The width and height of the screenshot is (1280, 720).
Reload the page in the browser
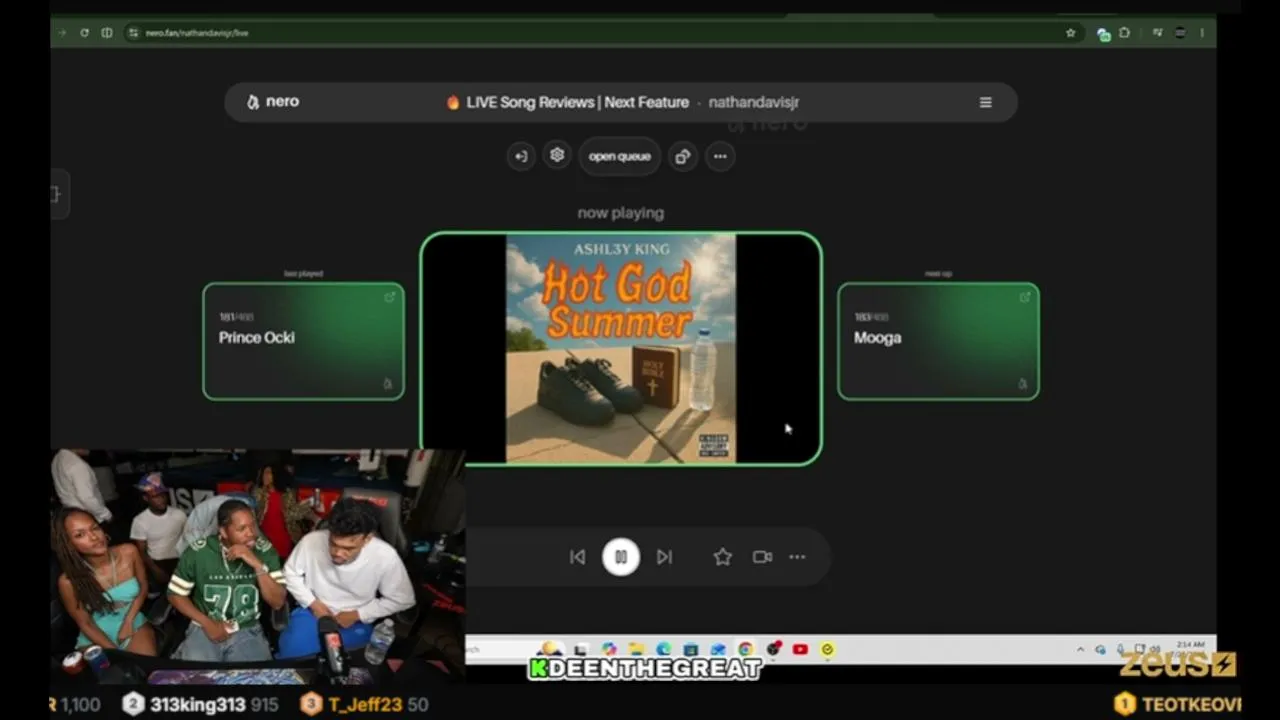click(84, 33)
